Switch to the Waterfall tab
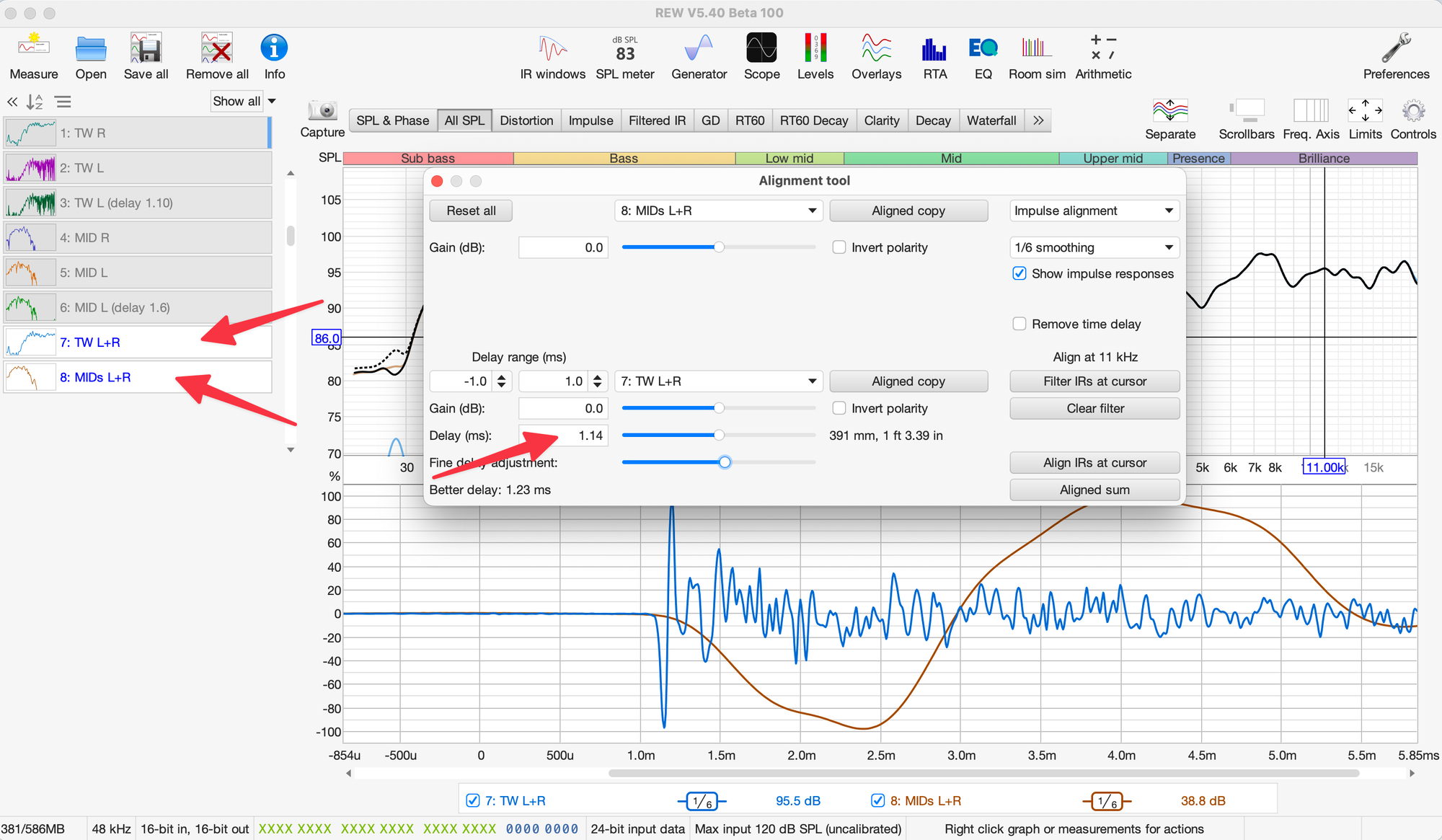The height and width of the screenshot is (840, 1442). pos(991,120)
